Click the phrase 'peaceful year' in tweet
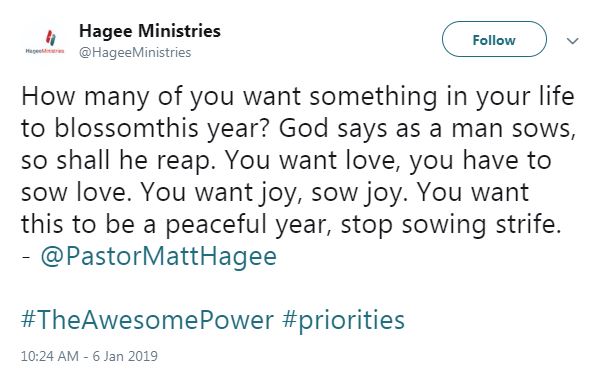Image resolution: width=607 pixels, height=378 pixels. coord(248,226)
